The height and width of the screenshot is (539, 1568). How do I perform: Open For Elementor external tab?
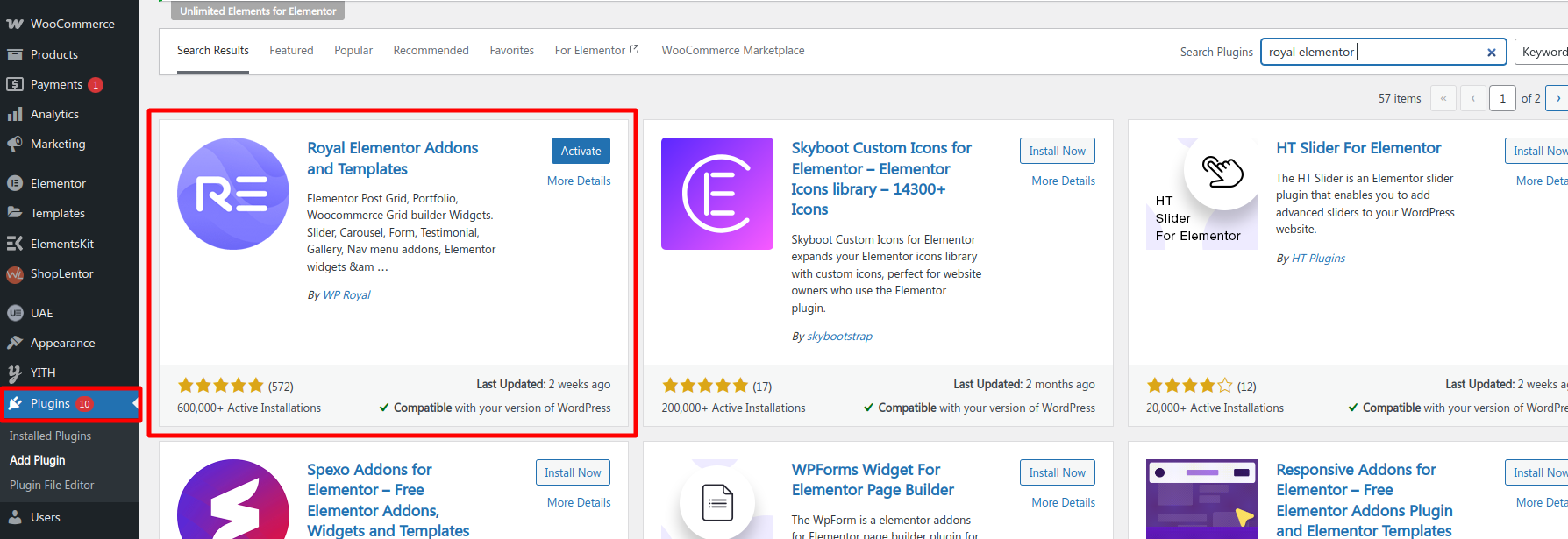click(x=596, y=51)
